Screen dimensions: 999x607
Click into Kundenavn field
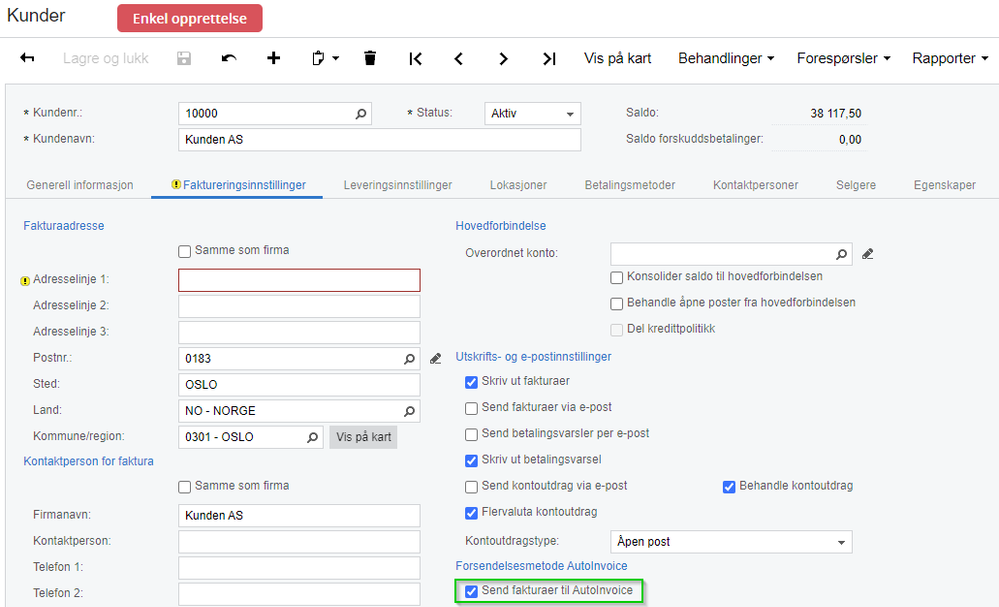[x=380, y=139]
